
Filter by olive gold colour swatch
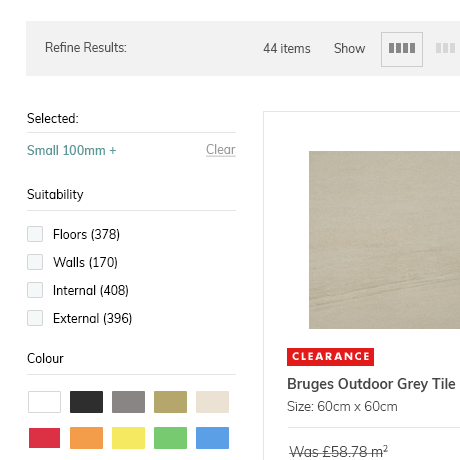170,402
